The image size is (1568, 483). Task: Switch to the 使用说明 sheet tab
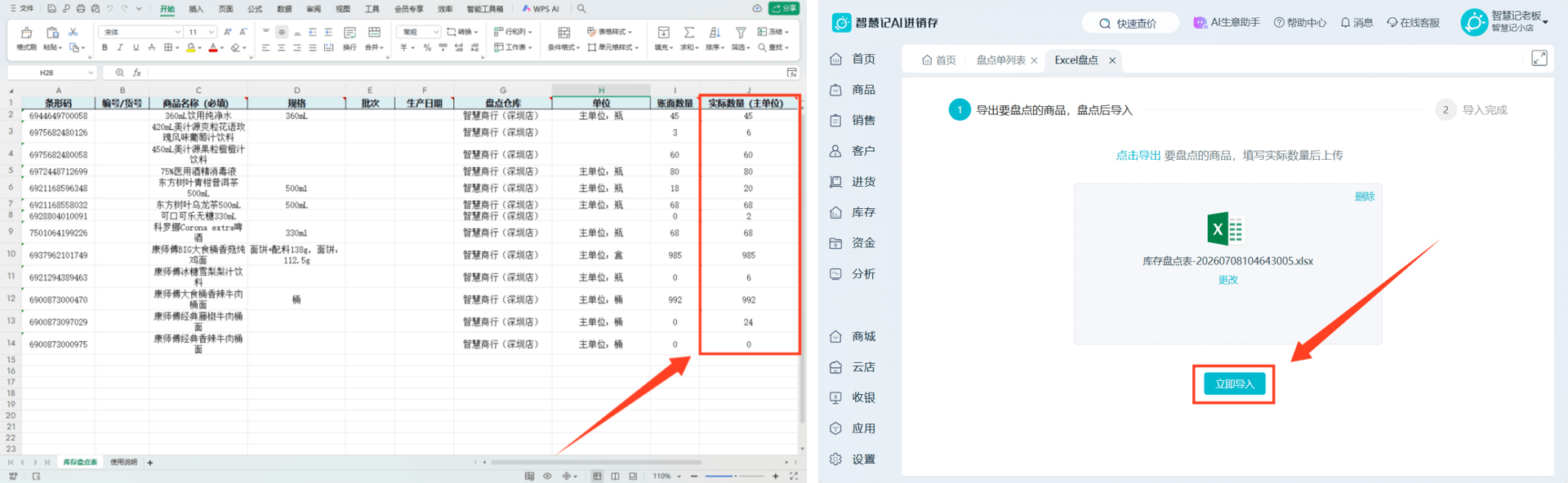[x=123, y=462]
